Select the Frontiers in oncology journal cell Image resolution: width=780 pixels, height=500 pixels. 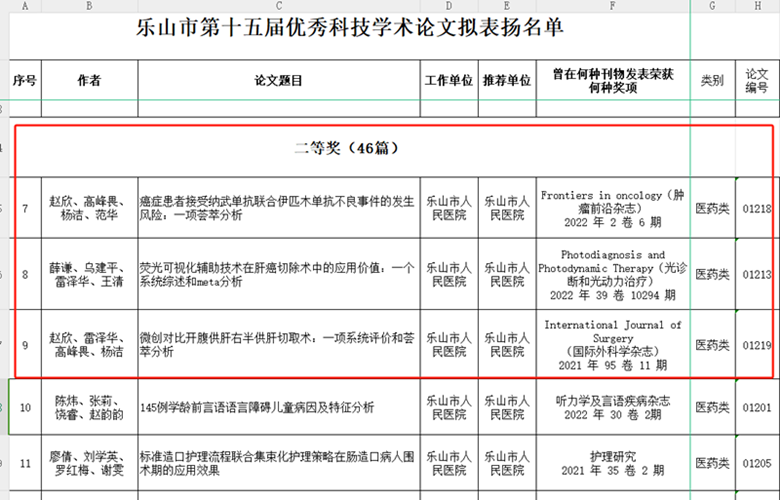[613, 208]
